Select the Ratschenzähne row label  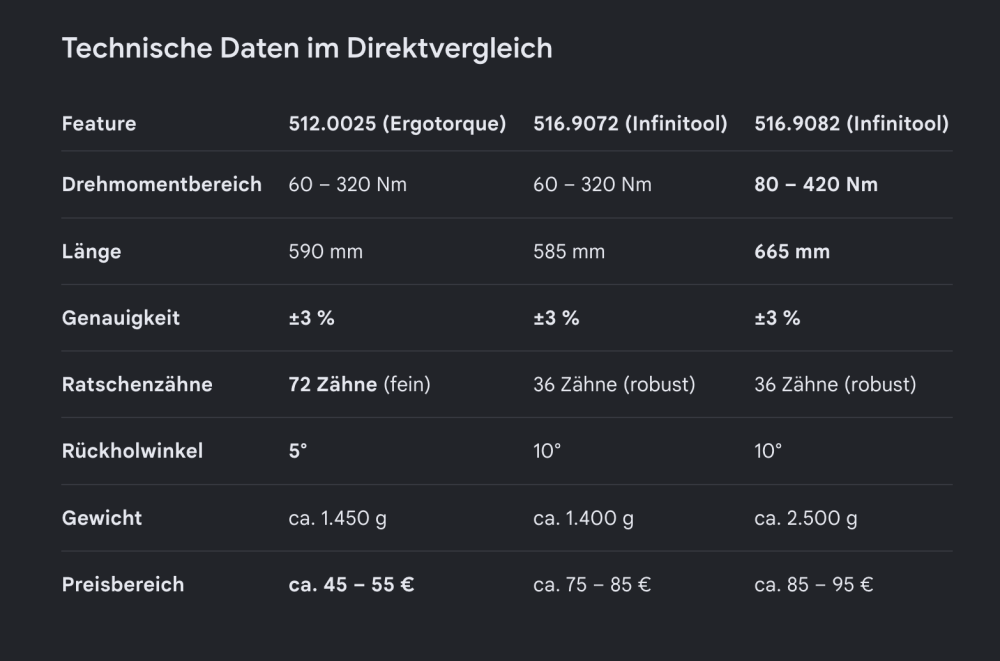(x=137, y=384)
